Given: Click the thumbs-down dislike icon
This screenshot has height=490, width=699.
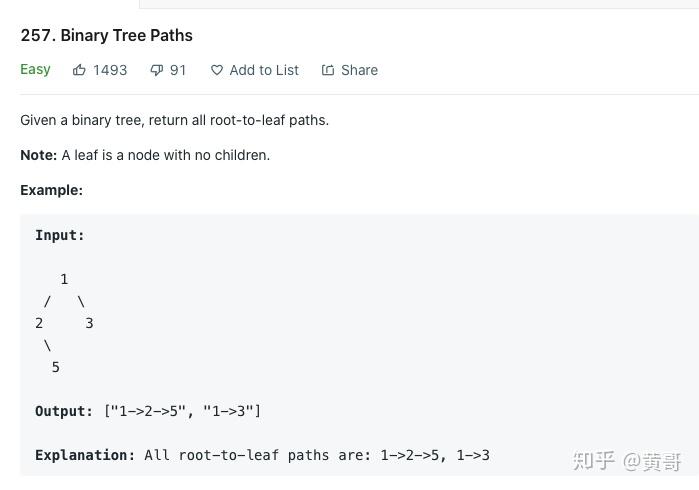Looking at the screenshot, I should pyautogui.click(x=156, y=70).
